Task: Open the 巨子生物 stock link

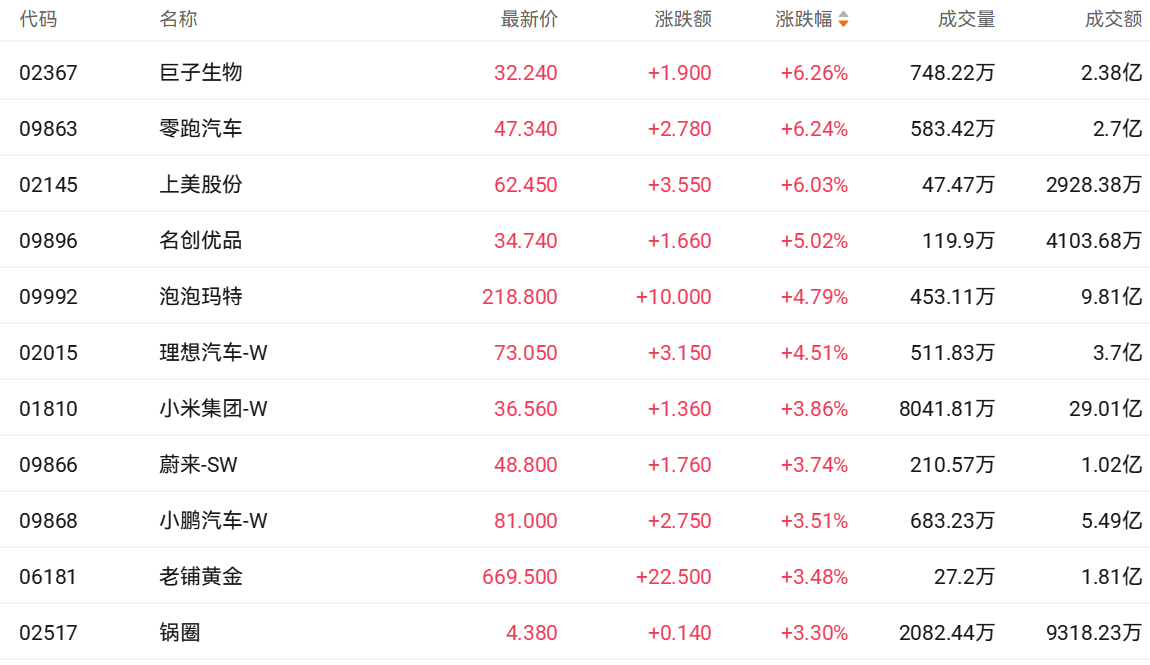Action: (201, 73)
